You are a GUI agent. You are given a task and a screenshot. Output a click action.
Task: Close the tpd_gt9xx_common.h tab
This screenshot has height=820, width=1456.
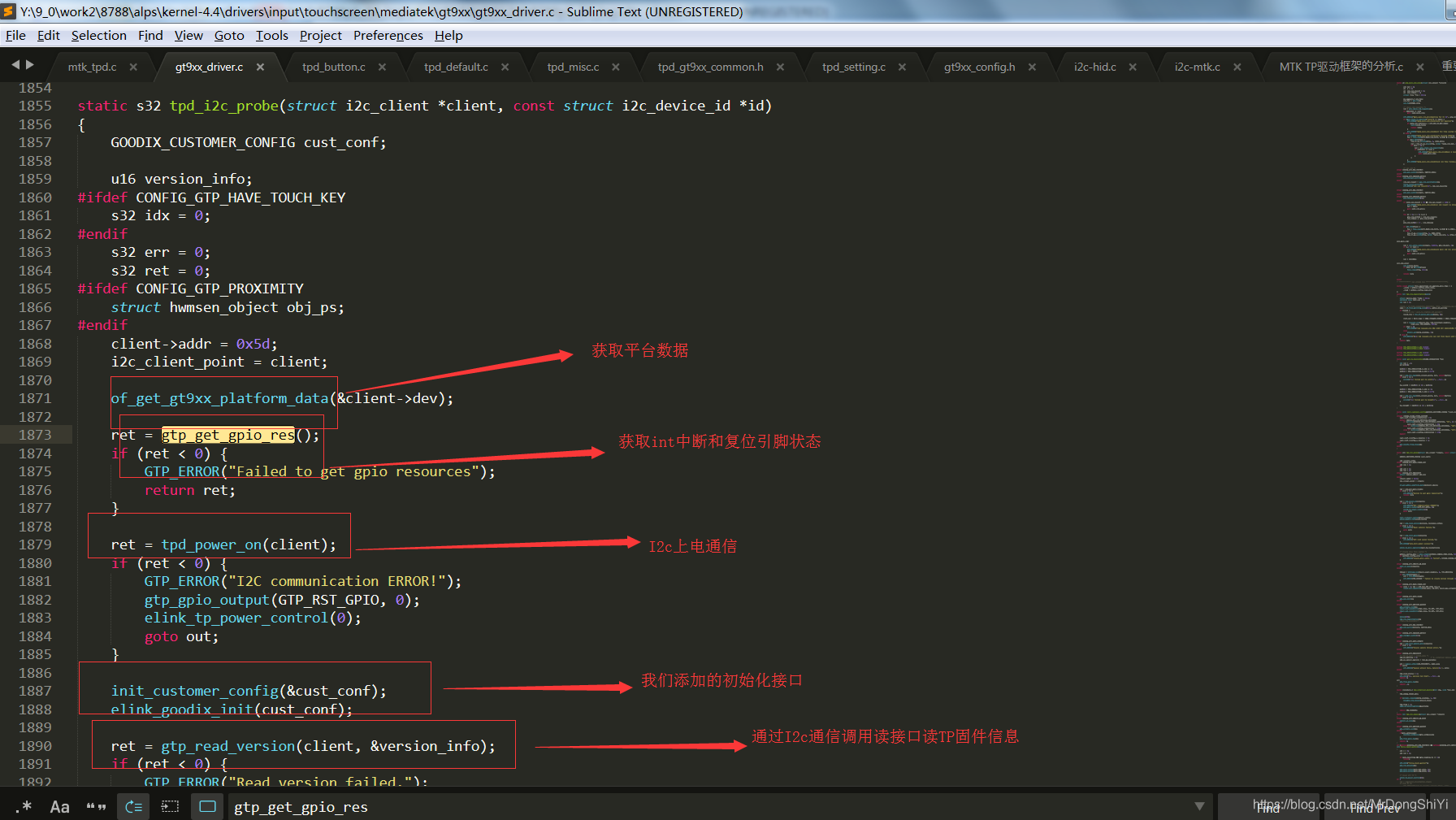[x=780, y=67]
